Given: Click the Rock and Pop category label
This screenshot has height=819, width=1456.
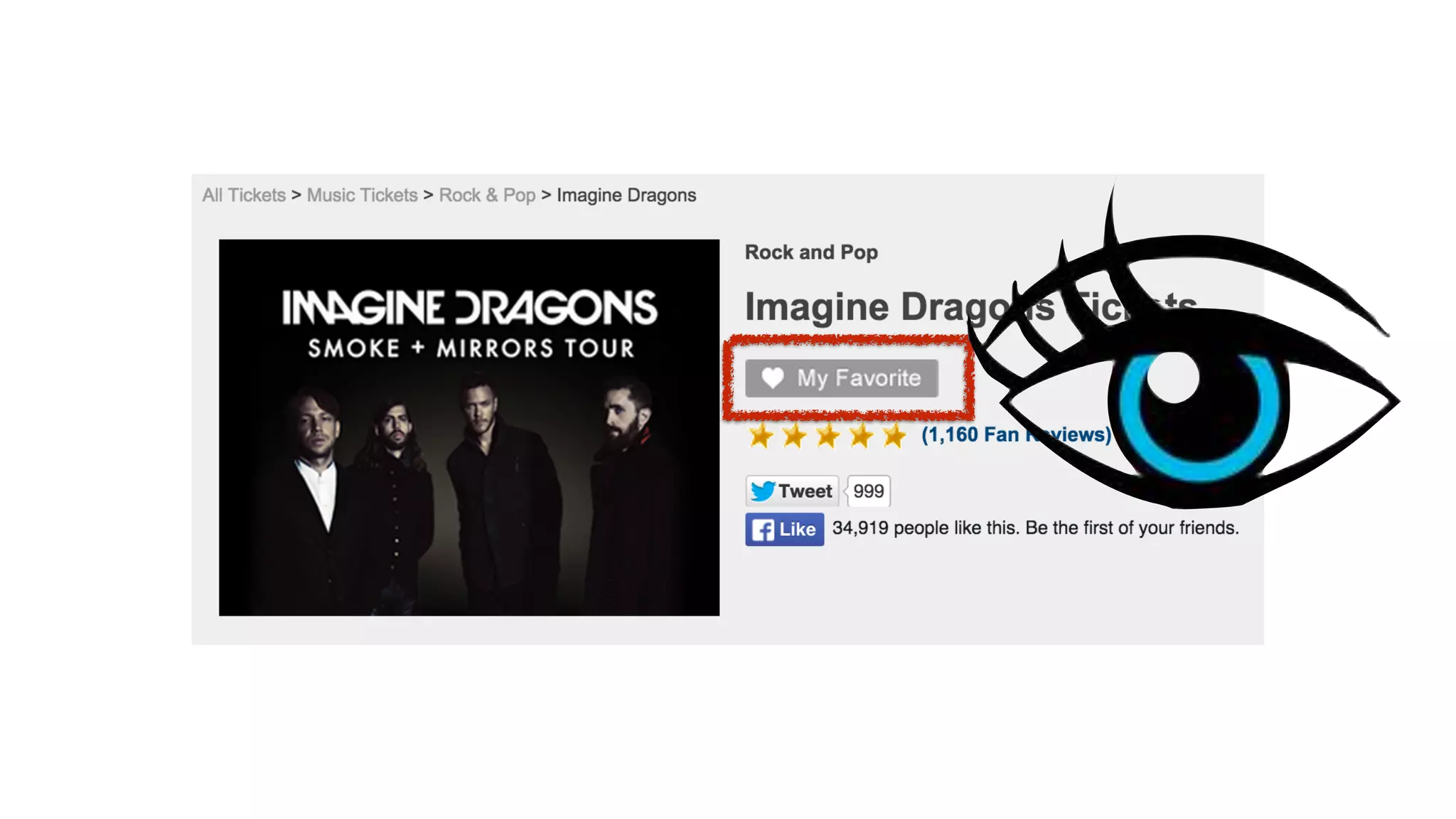Looking at the screenshot, I should 811,252.
